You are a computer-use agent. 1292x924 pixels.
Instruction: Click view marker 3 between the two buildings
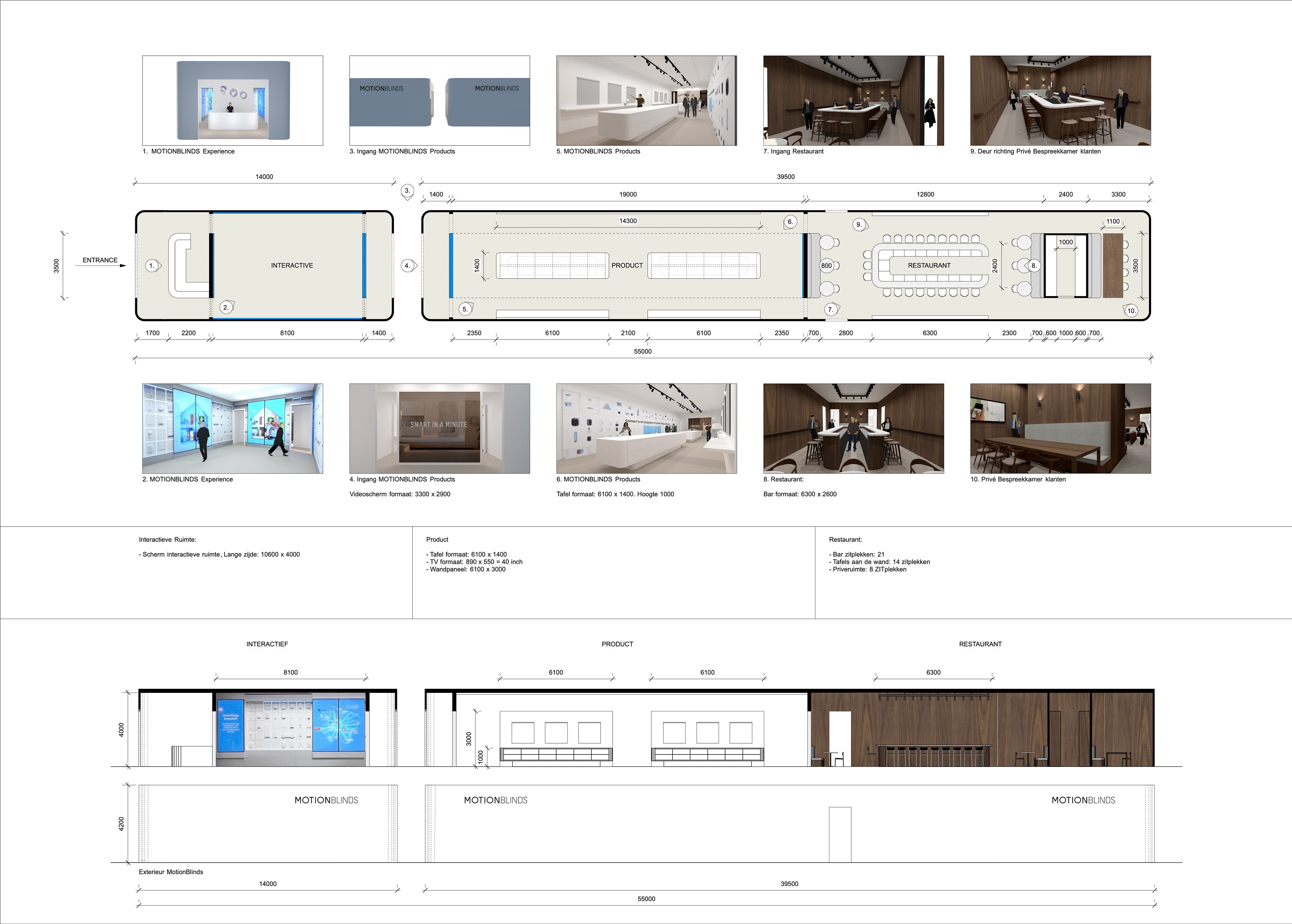[x=407, y=191]
